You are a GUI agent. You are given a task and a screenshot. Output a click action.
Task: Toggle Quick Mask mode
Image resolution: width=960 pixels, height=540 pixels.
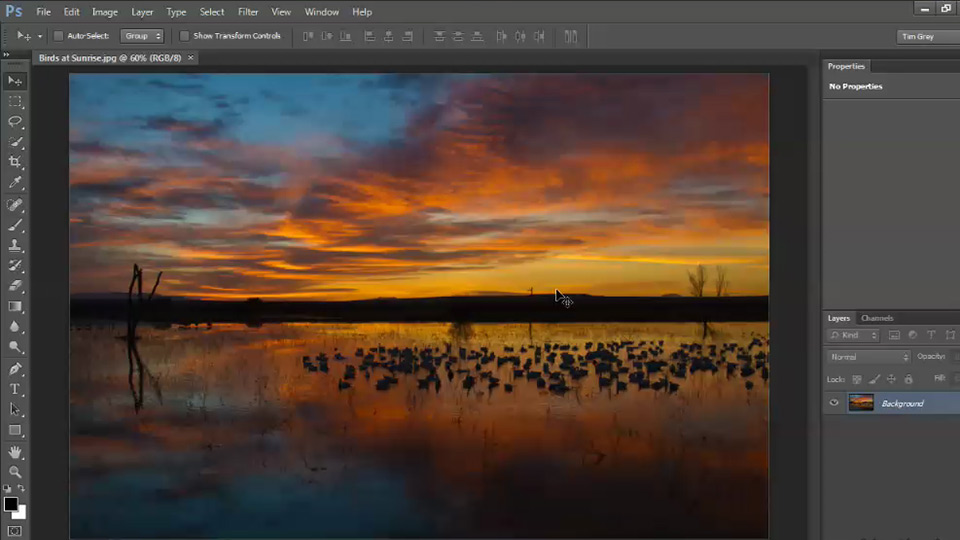(15, 531)
